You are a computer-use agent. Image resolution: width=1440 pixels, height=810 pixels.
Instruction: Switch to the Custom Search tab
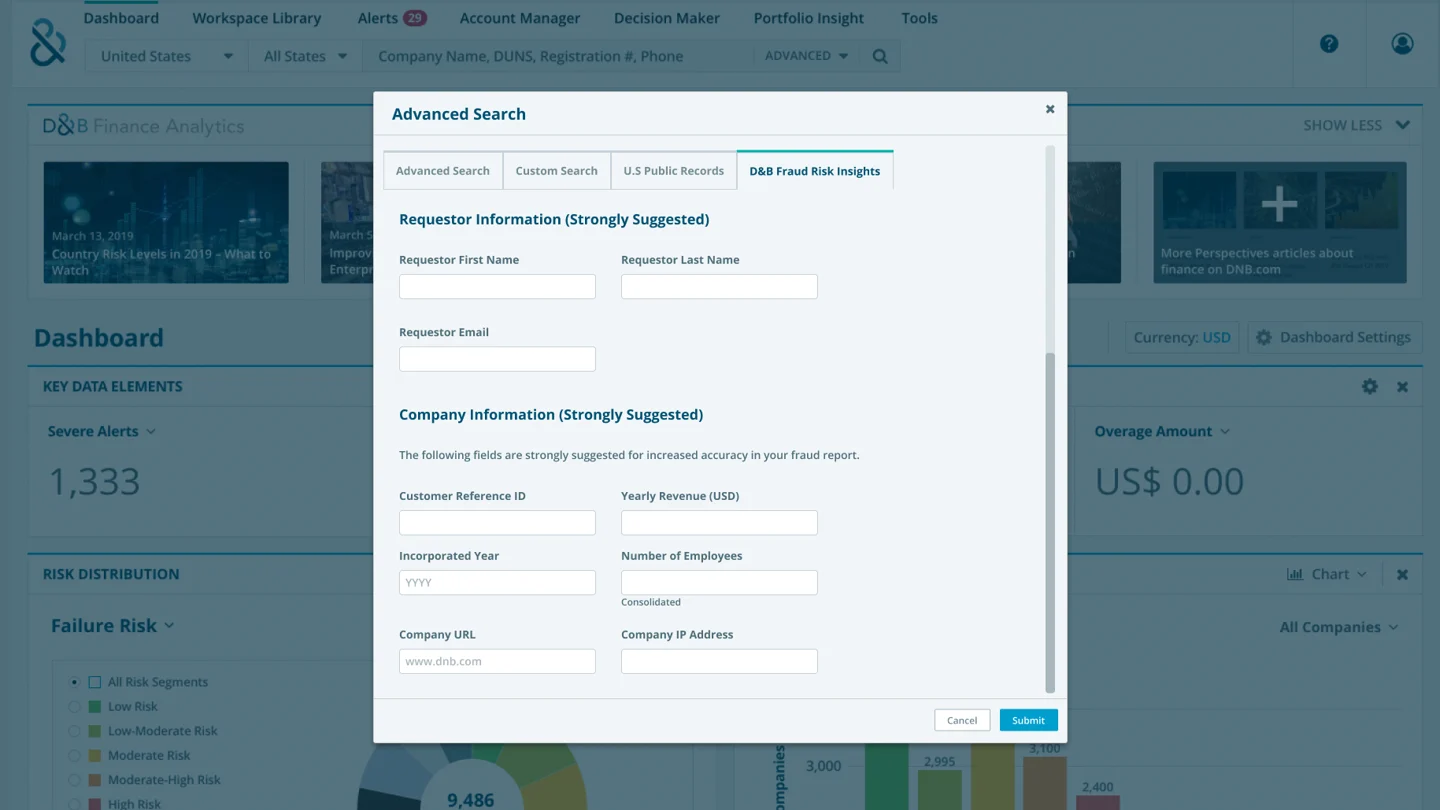pyautogui.click(x=556, y=170)
